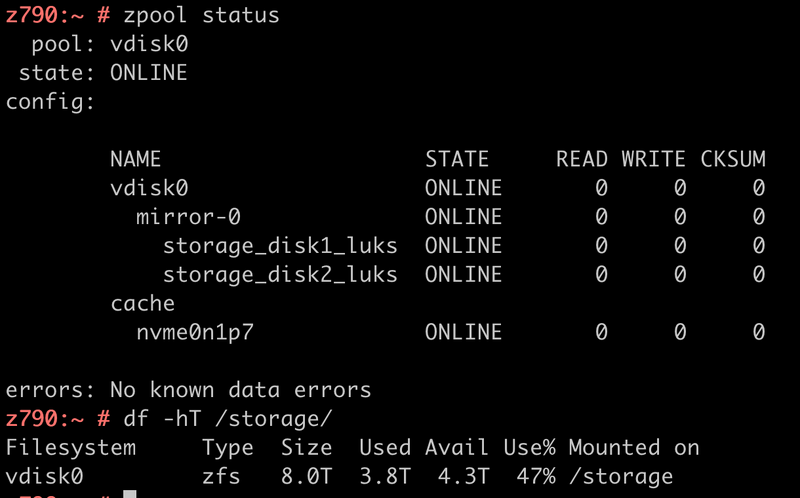800x498 pixels.
Task: Click the CKSUM column header
Action: coord(733,159)
